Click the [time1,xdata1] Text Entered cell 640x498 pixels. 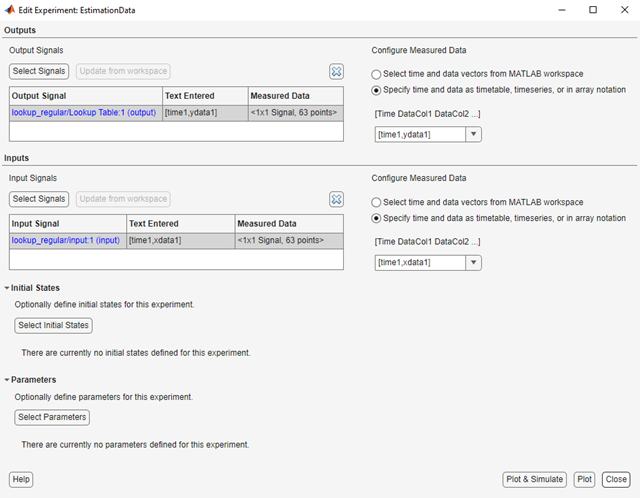click(x=181, y=240)
